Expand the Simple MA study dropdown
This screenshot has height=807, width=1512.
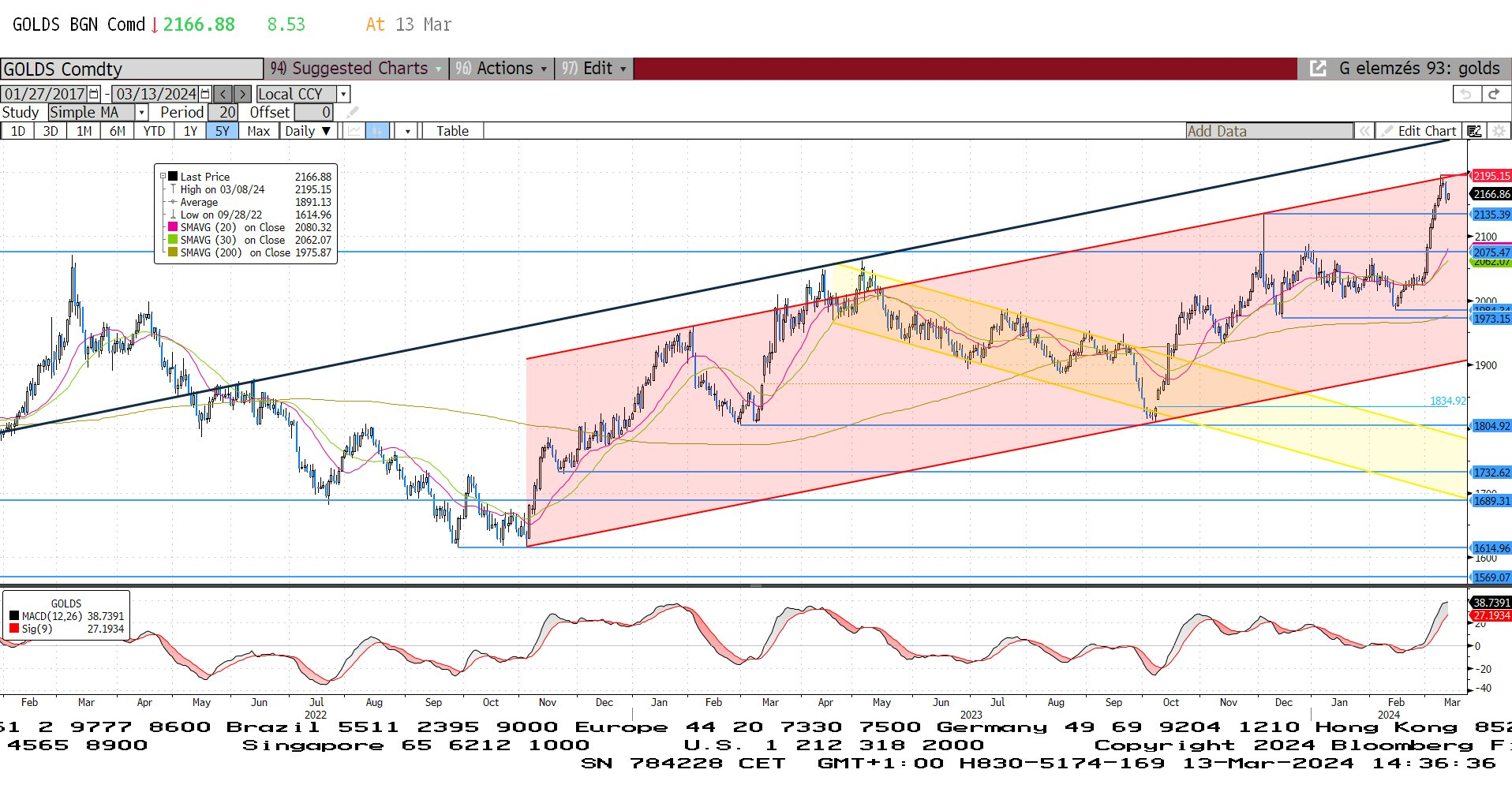pos(141,113)
